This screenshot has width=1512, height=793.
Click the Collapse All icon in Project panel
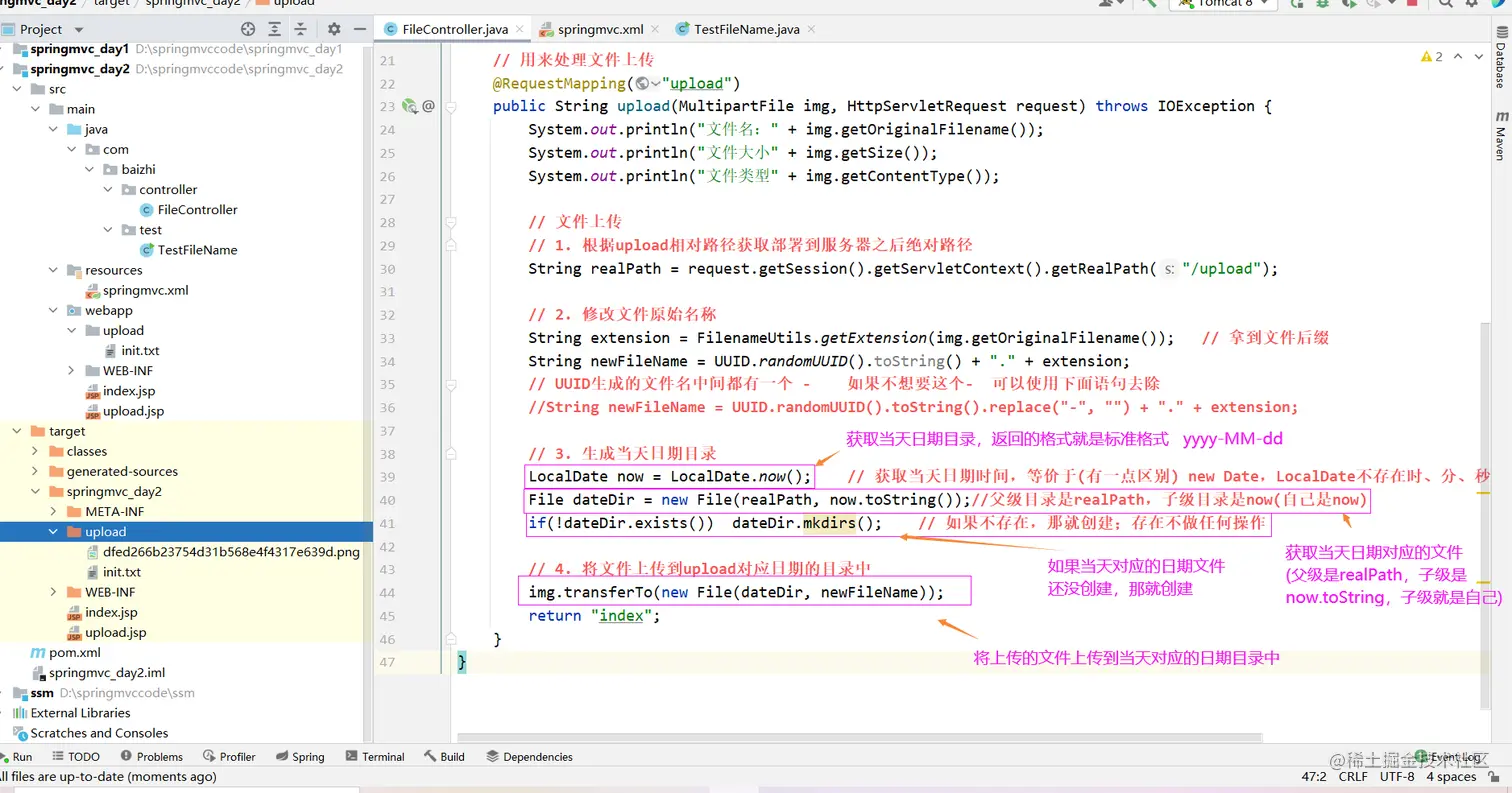pos(300,30)
